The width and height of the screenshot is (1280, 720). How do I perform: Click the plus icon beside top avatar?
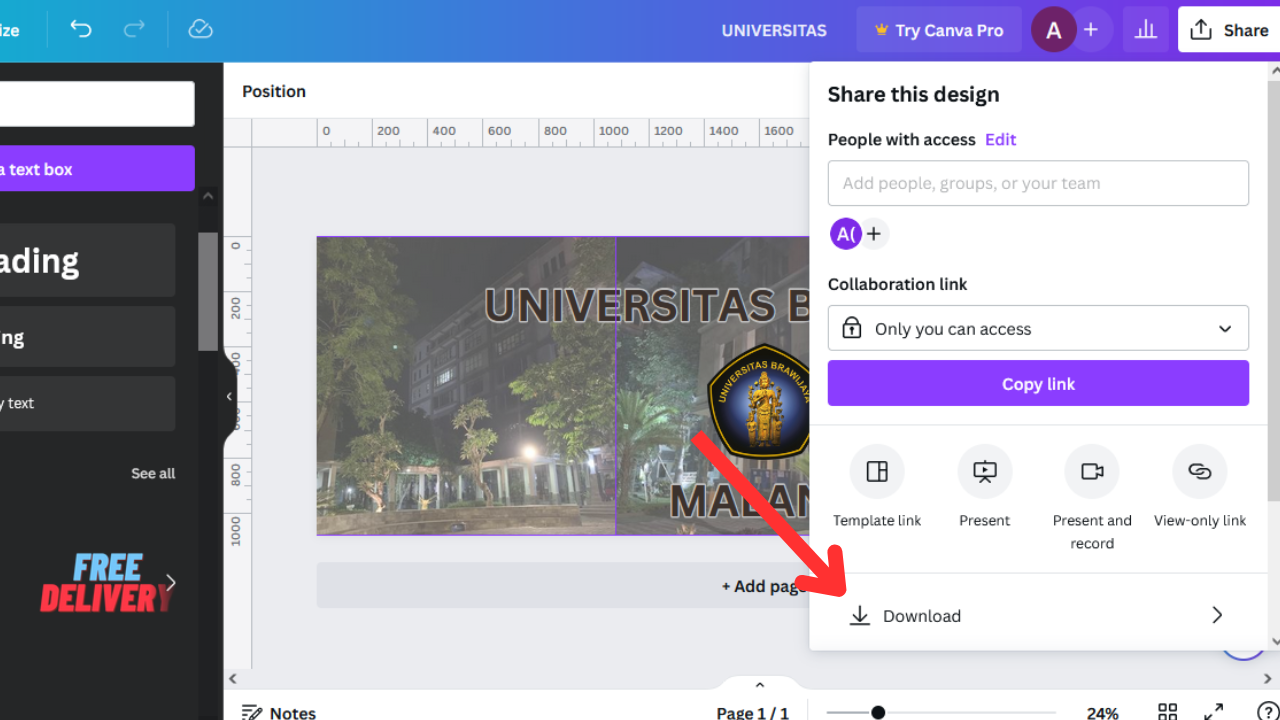(1091, 30)
